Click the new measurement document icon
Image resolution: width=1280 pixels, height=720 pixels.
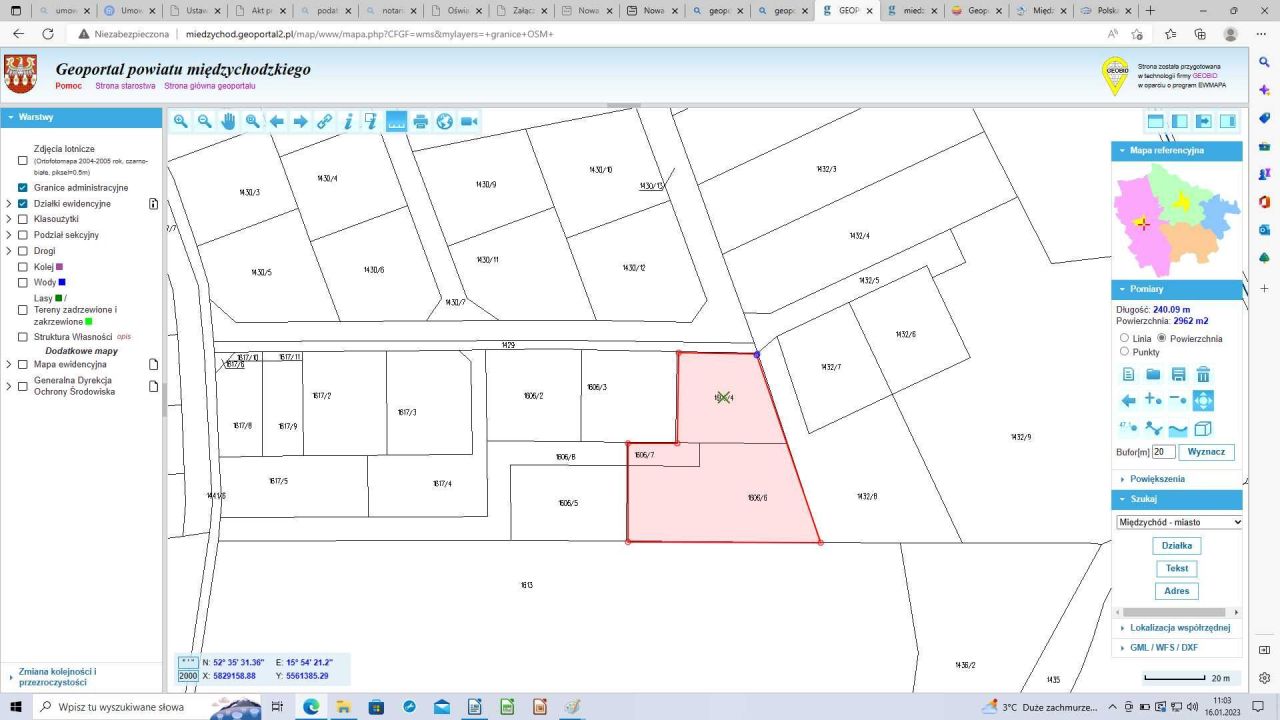point(1129,374)
